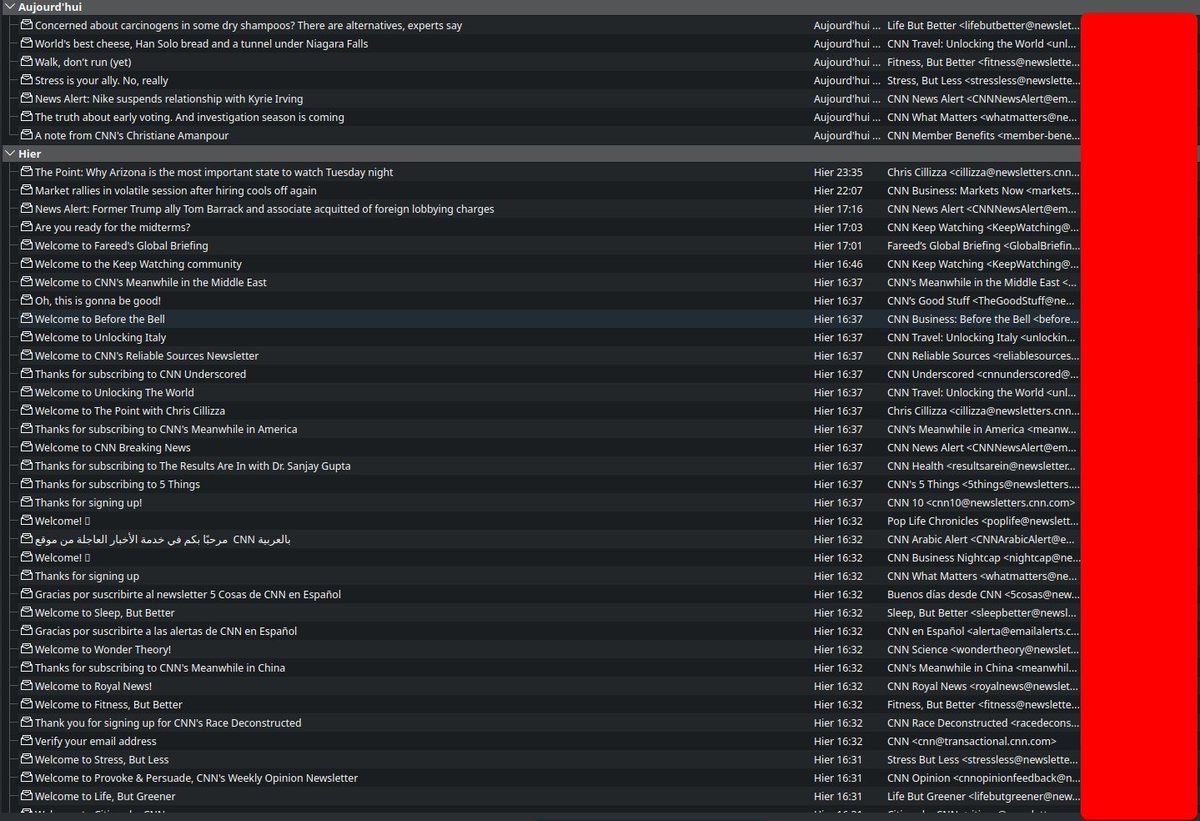
Task: Open Welcome to Wonder Theory! message
Action: click(103, 649)
